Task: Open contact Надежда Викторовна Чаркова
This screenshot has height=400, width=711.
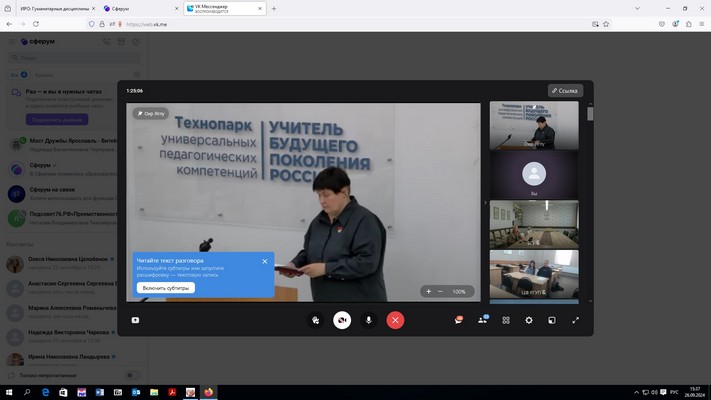Action: [62, 337]
